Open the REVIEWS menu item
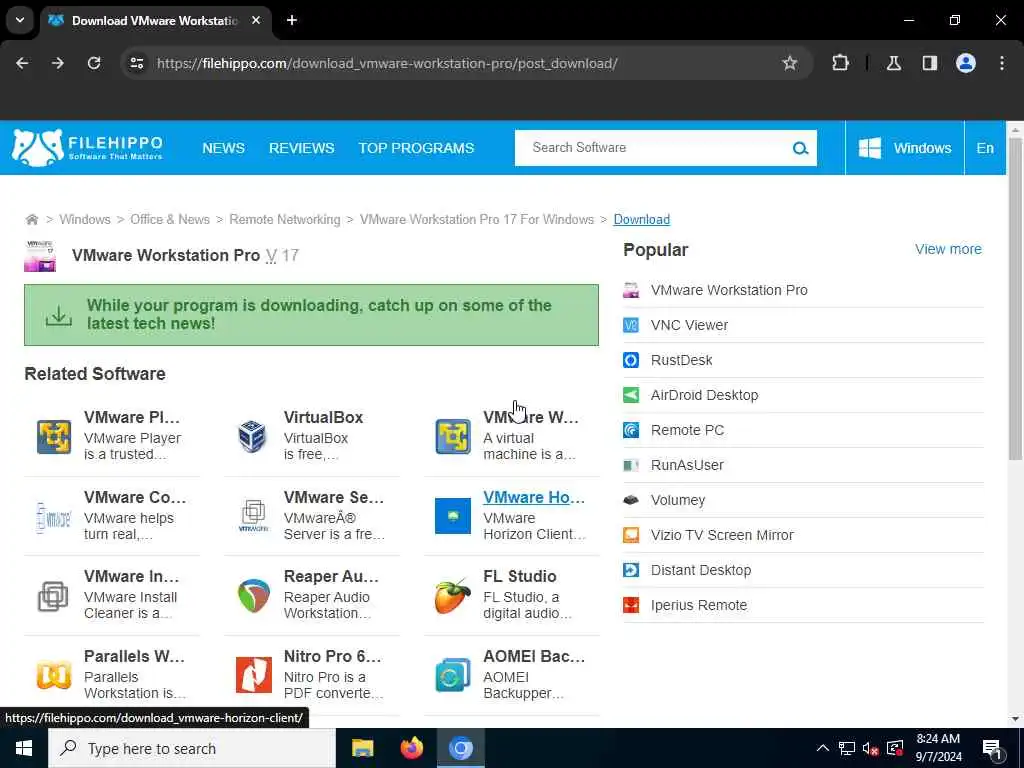 (x=302, y=148)
